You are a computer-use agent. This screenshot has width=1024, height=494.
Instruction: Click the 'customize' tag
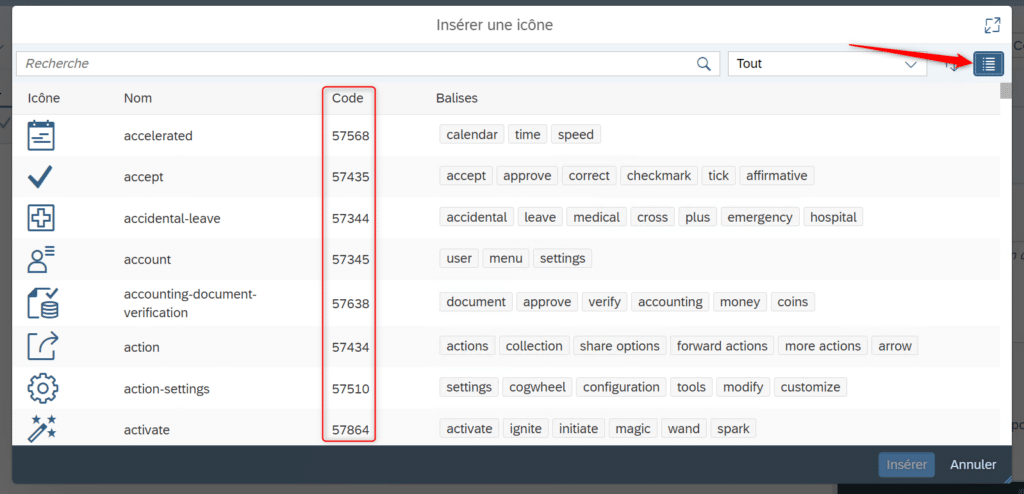coord(810,387)
